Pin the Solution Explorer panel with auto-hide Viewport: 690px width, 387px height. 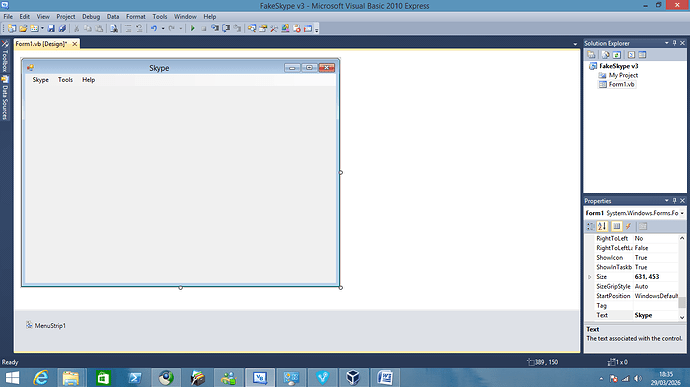coord(674,43)
